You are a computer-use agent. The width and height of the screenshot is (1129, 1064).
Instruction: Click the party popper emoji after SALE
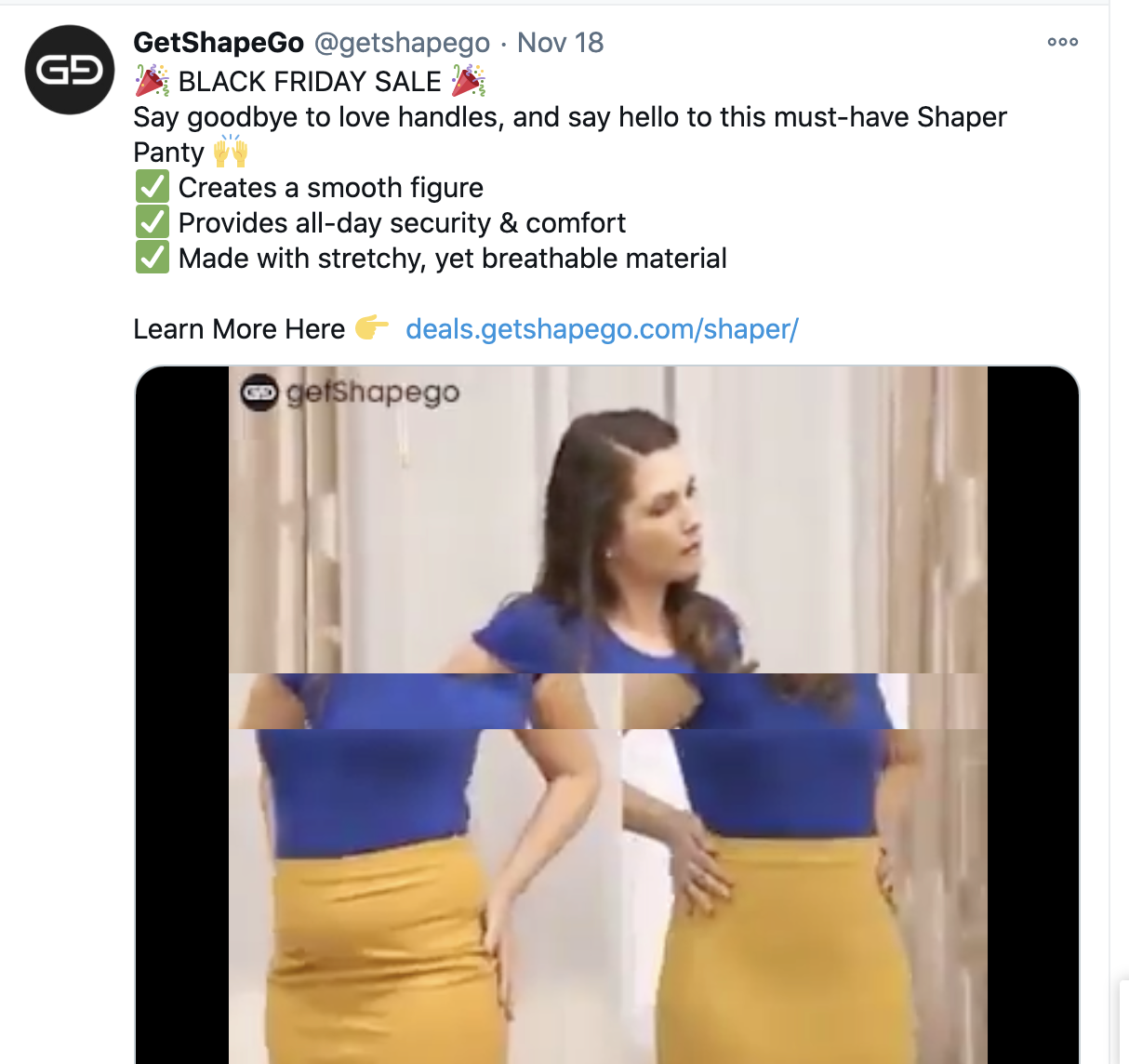coord(469,82)
